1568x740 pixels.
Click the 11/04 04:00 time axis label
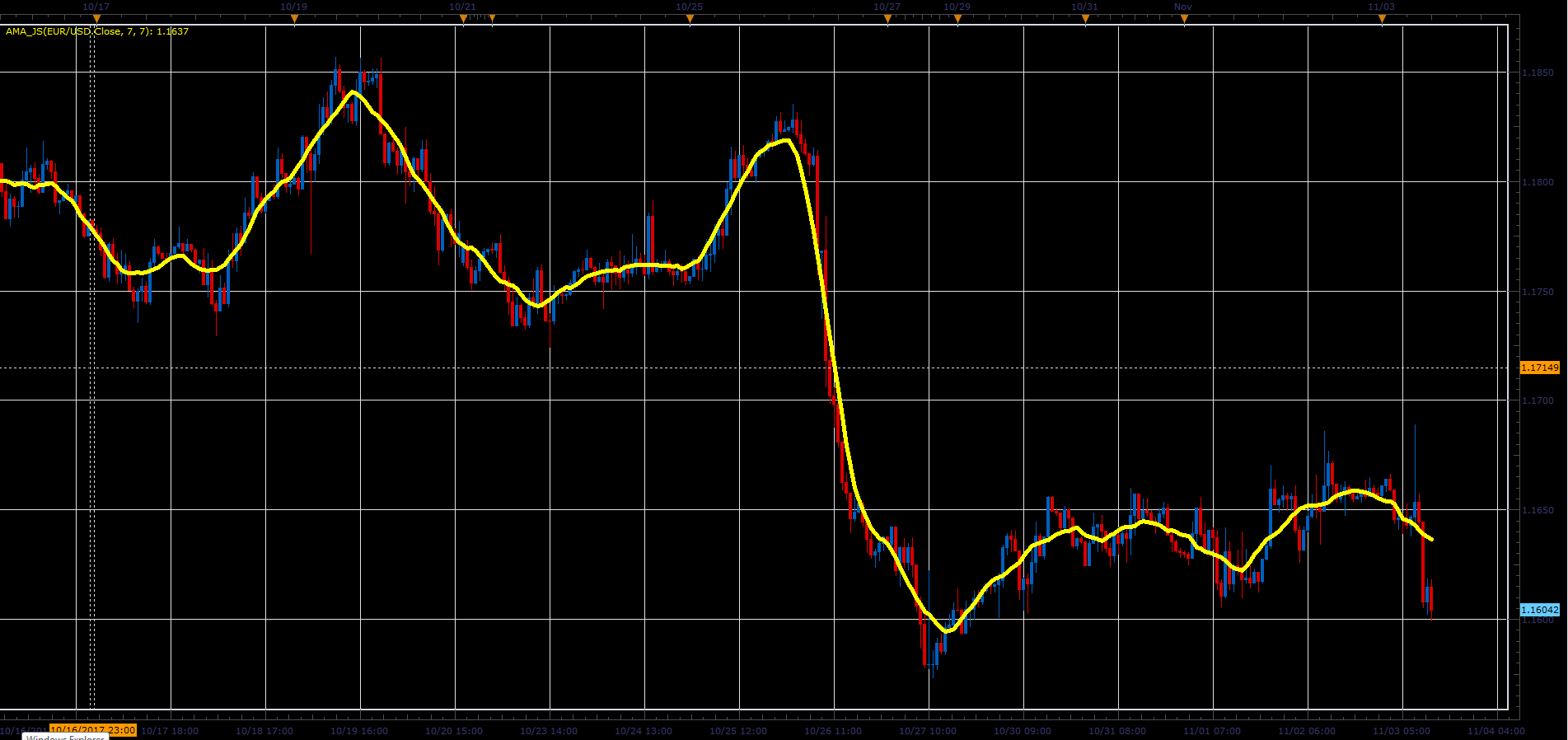click(x=1496, y=731)
